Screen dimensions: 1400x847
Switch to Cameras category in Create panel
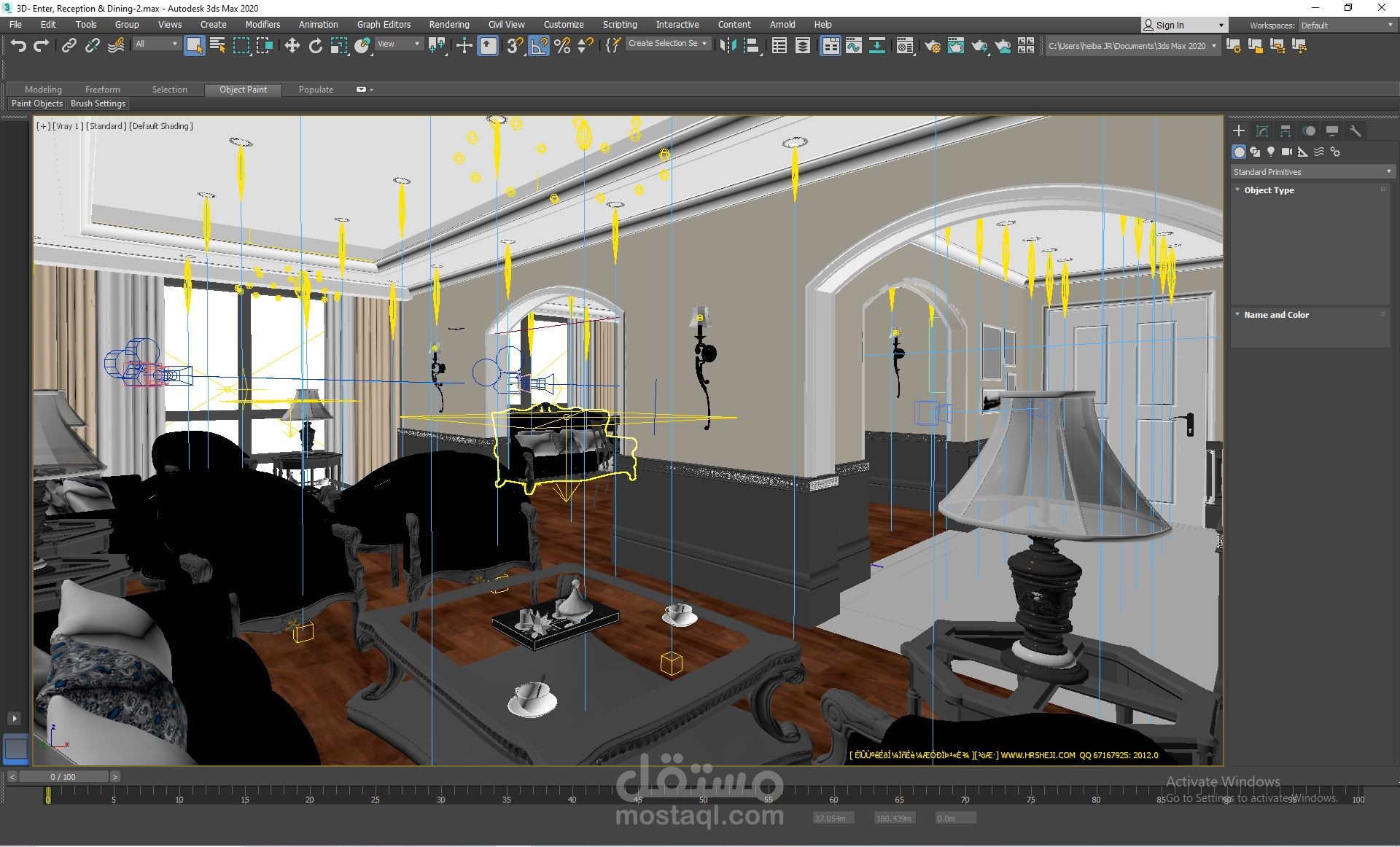click(1286, 152)
